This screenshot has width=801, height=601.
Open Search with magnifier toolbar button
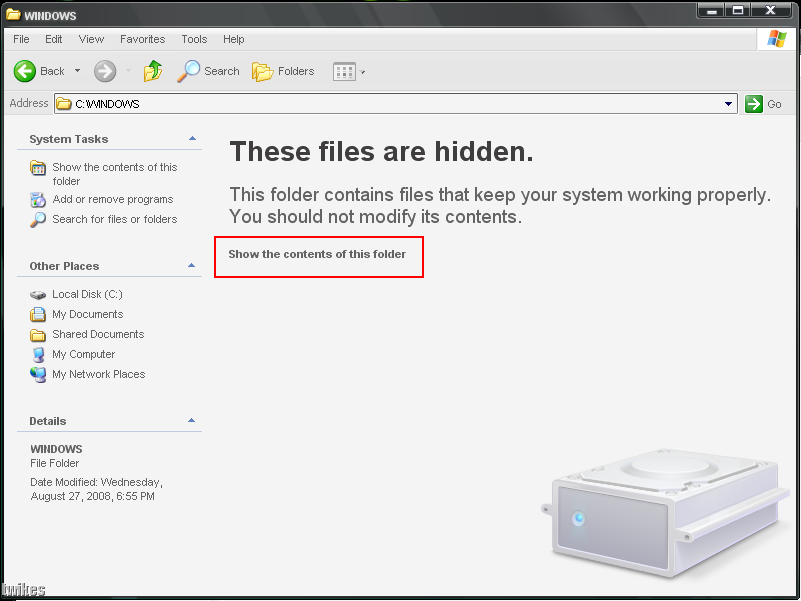[x=208, y=71]
